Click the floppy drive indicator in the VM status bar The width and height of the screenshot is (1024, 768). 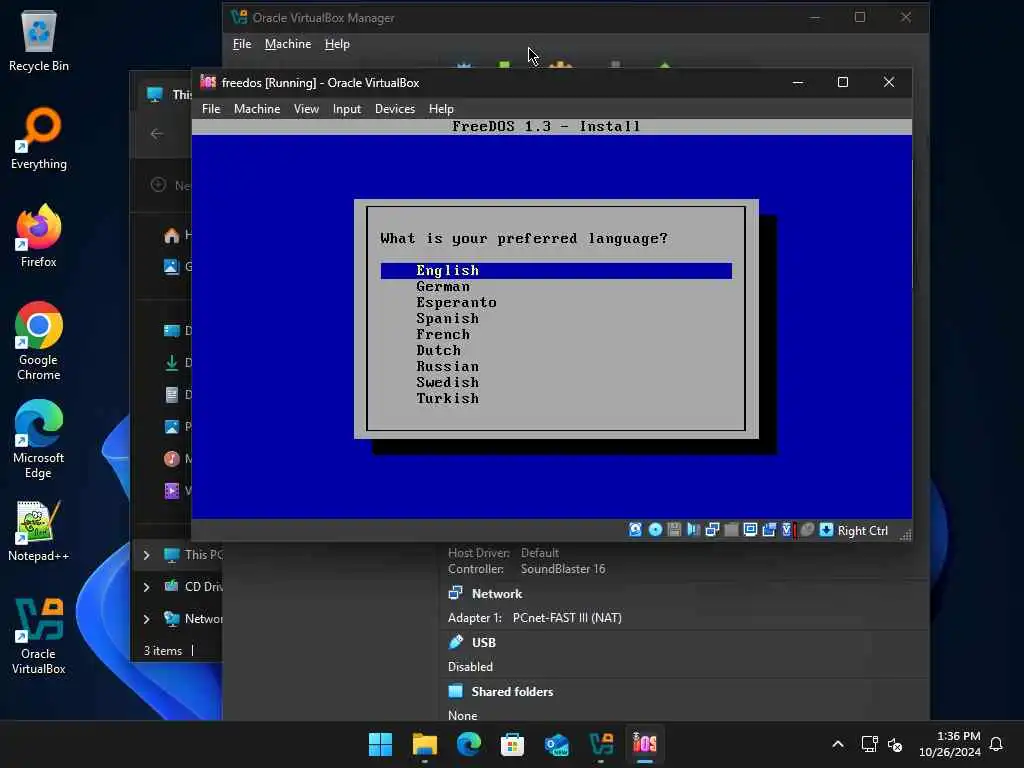coord(674,530)
